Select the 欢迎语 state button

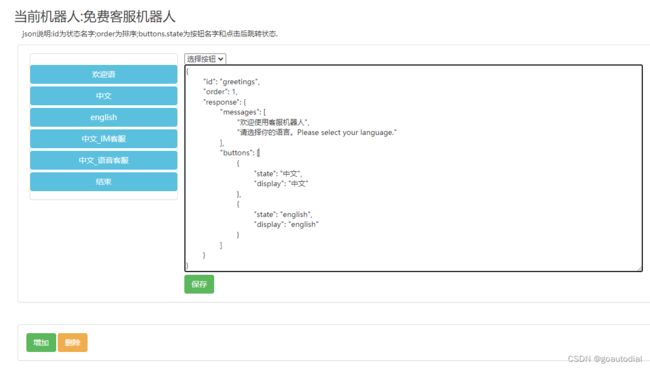104,74
